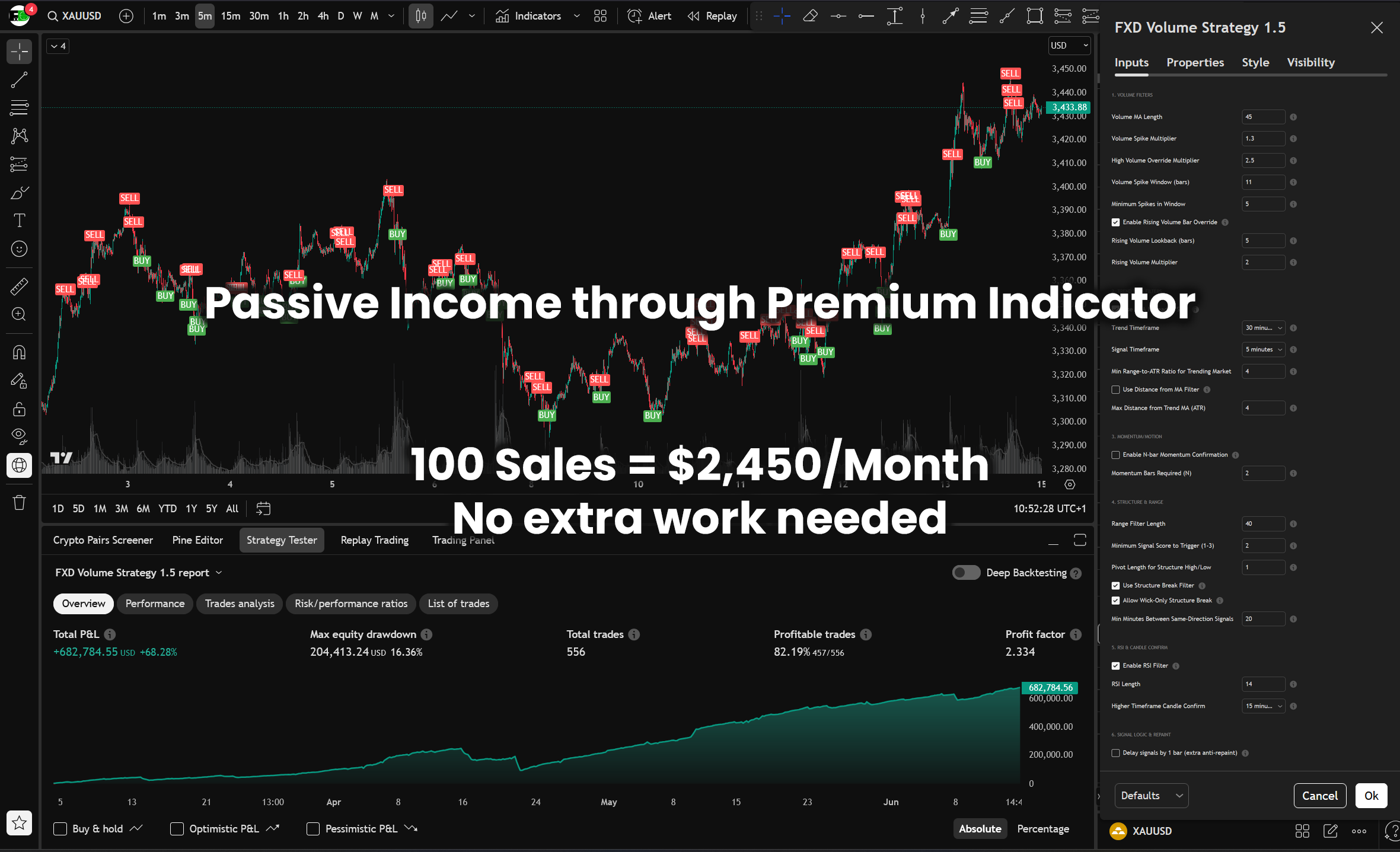Open candlestick chart type selector
The image size is (1400, 852).
coord(421,16)
